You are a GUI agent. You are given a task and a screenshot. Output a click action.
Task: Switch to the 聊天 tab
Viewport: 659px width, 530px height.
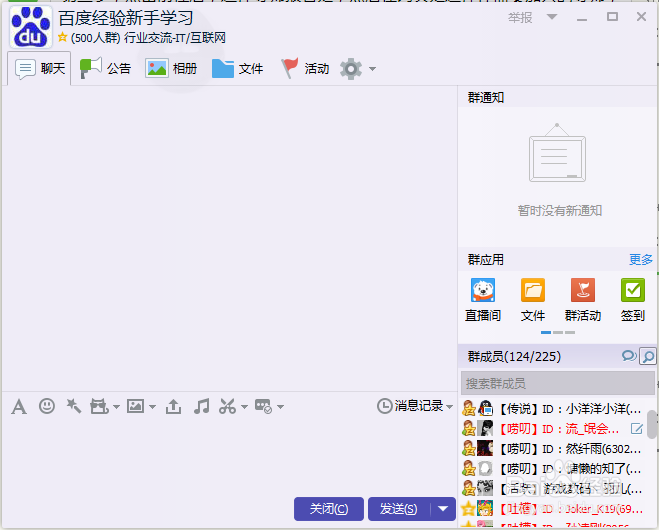pos(39,68)
